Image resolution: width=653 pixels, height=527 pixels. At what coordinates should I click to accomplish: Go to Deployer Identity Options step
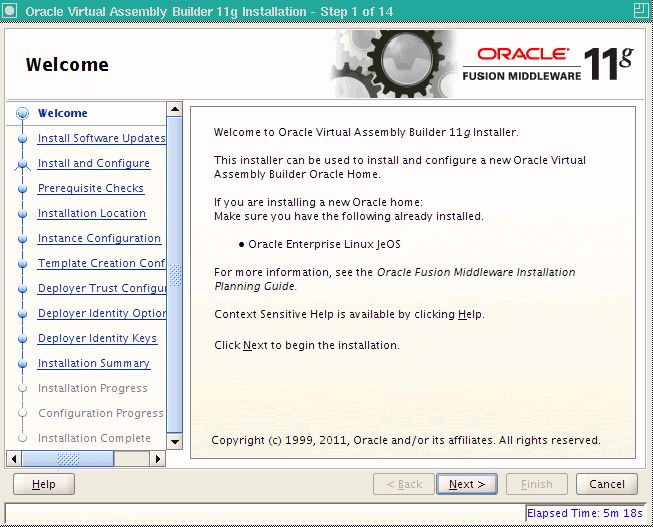[x=102, y=313]
